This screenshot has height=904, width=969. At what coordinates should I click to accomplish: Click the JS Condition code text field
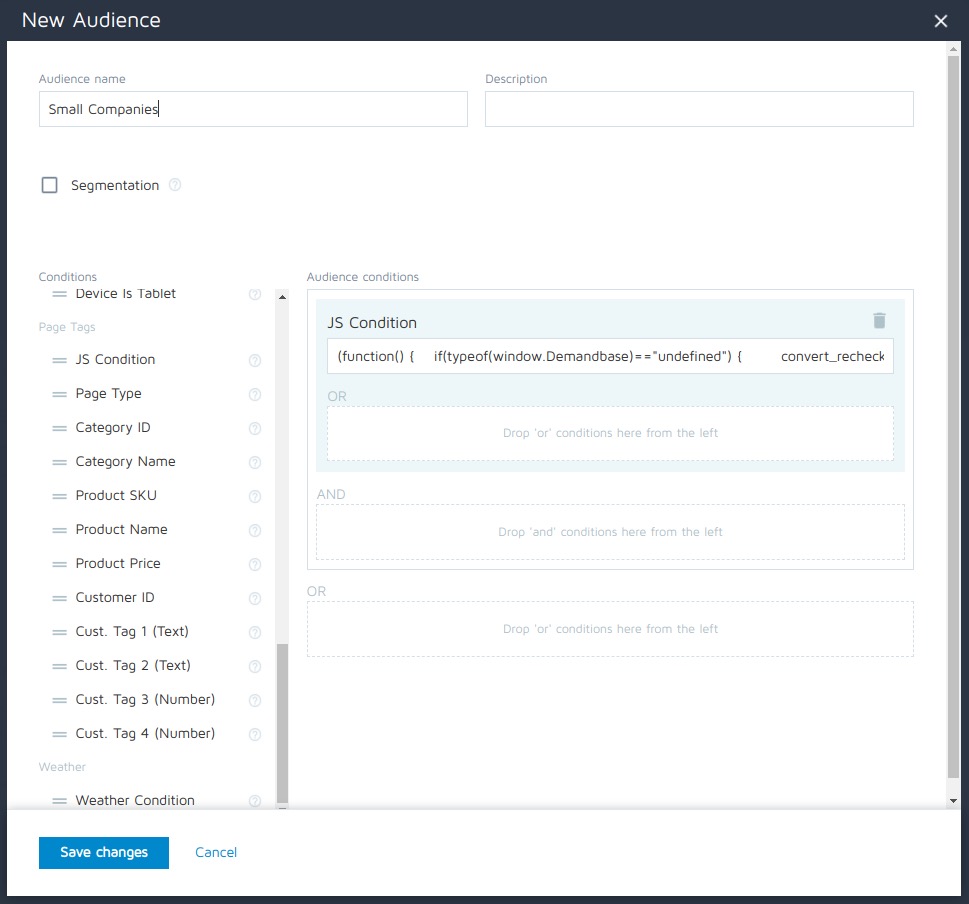(610, 356)
